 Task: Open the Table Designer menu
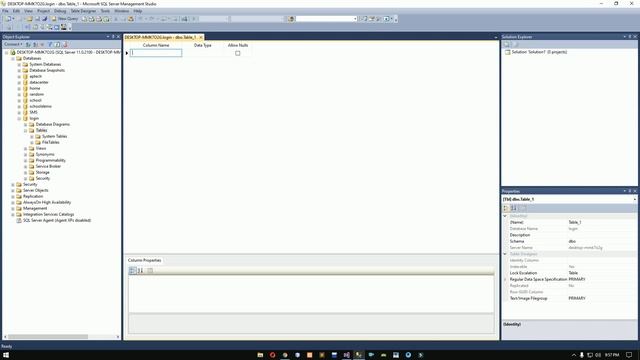83,11
